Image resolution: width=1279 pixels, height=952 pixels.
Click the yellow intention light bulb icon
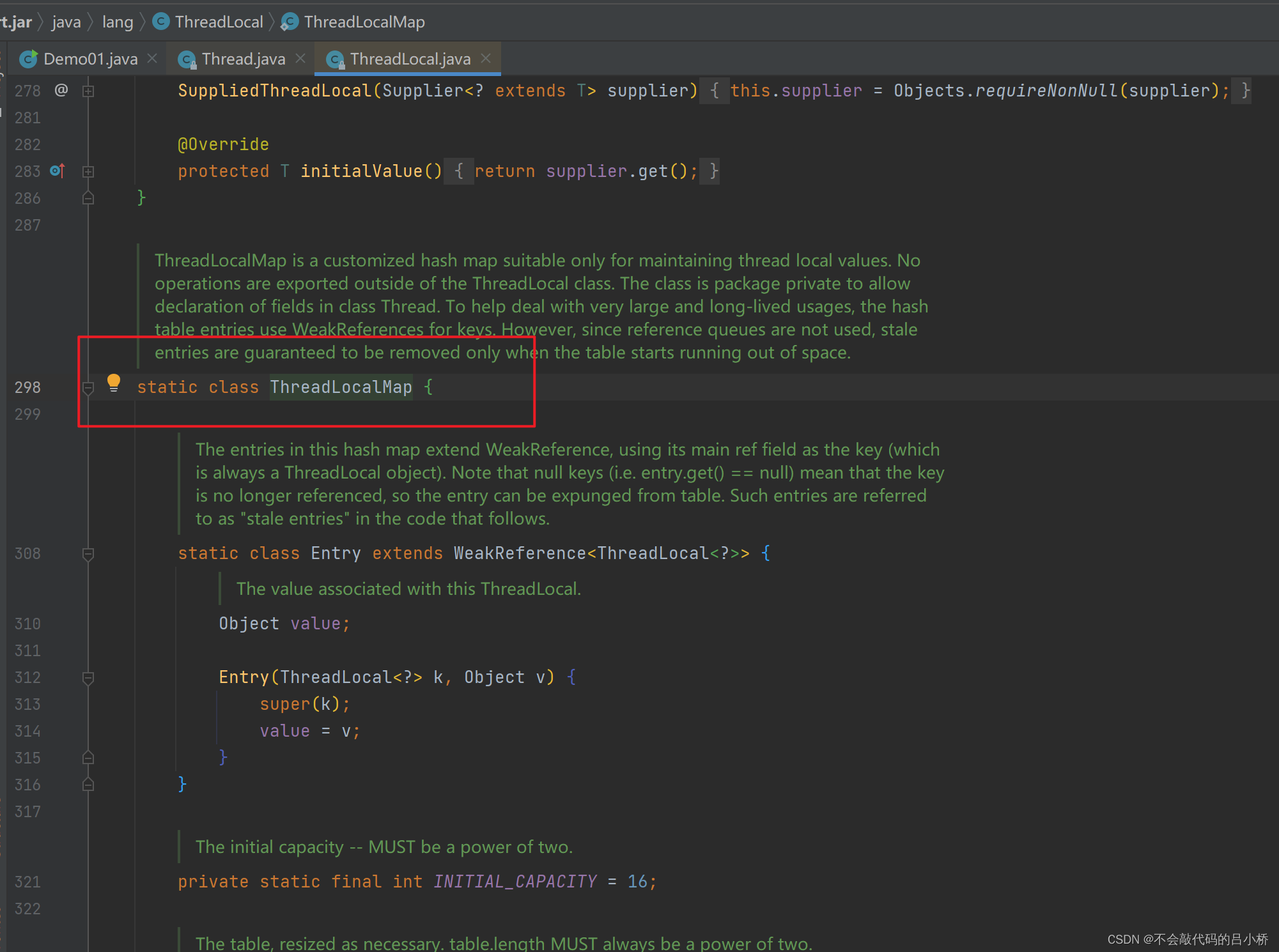pos(114,383)
